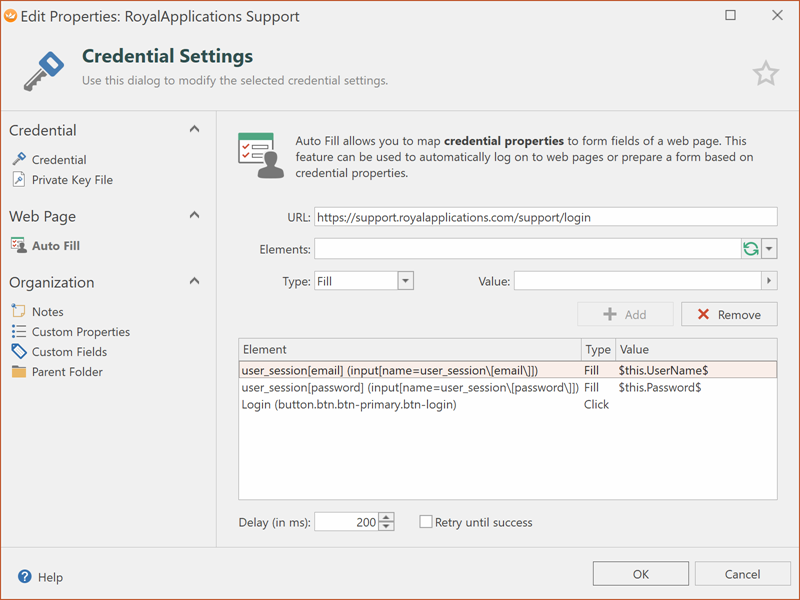Click the Notes icon in sidebar
The image size is (800, 600).
click(x=19, y=312)
